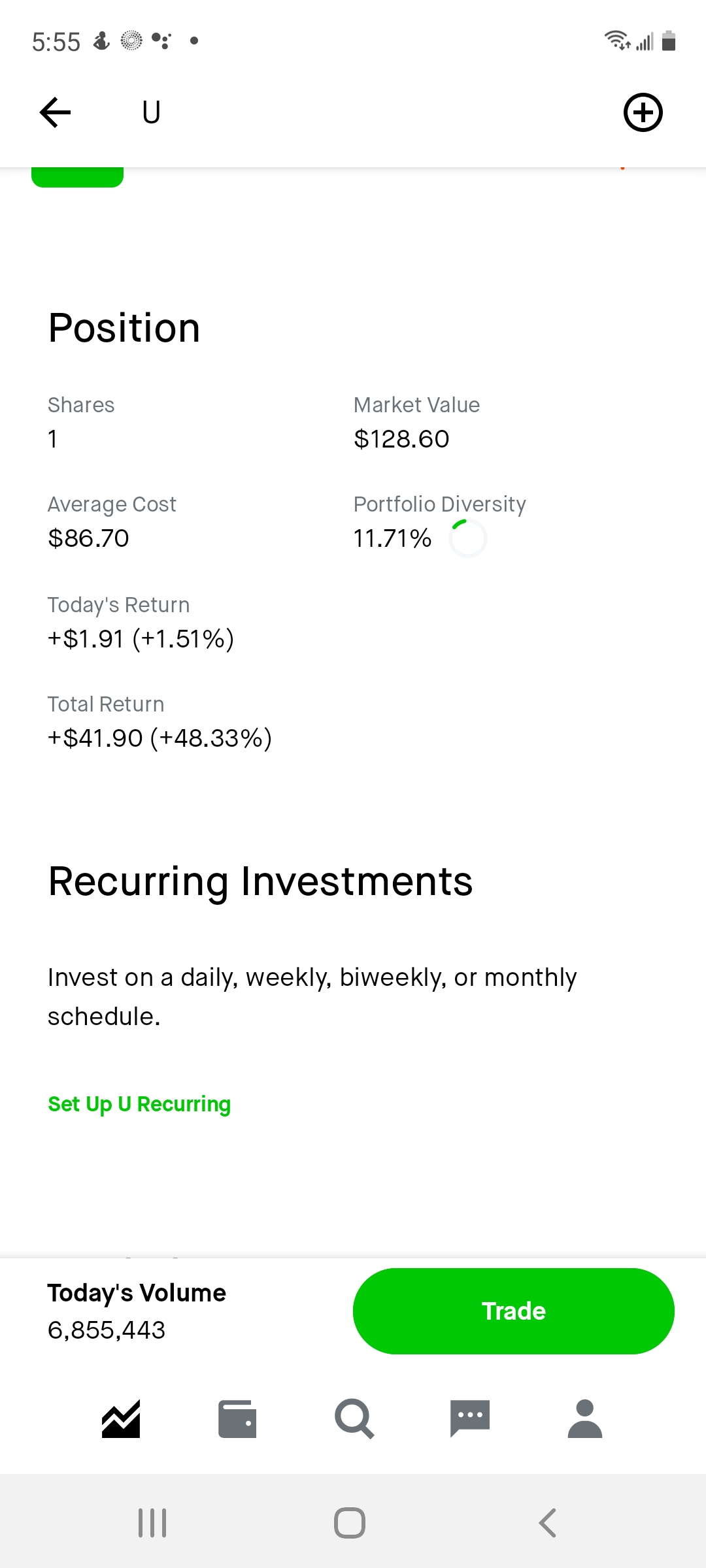
Task: Tap the Average Cost value $86.70
Action: pos(88,538)
